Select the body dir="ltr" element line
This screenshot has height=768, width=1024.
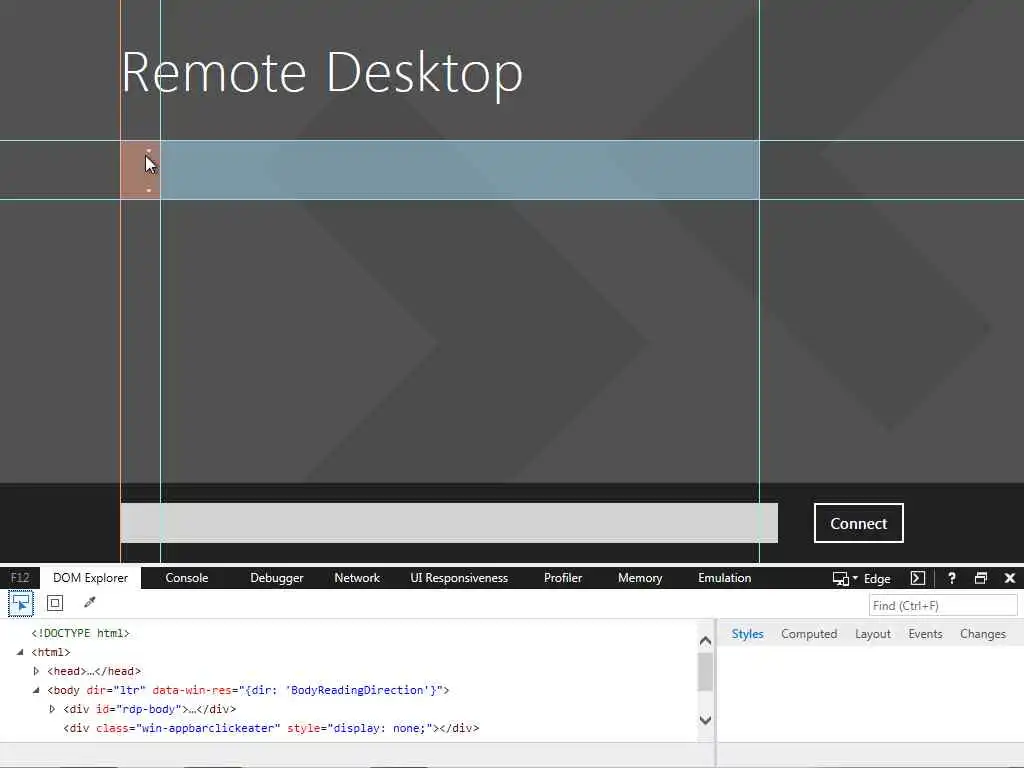(248, 690)
